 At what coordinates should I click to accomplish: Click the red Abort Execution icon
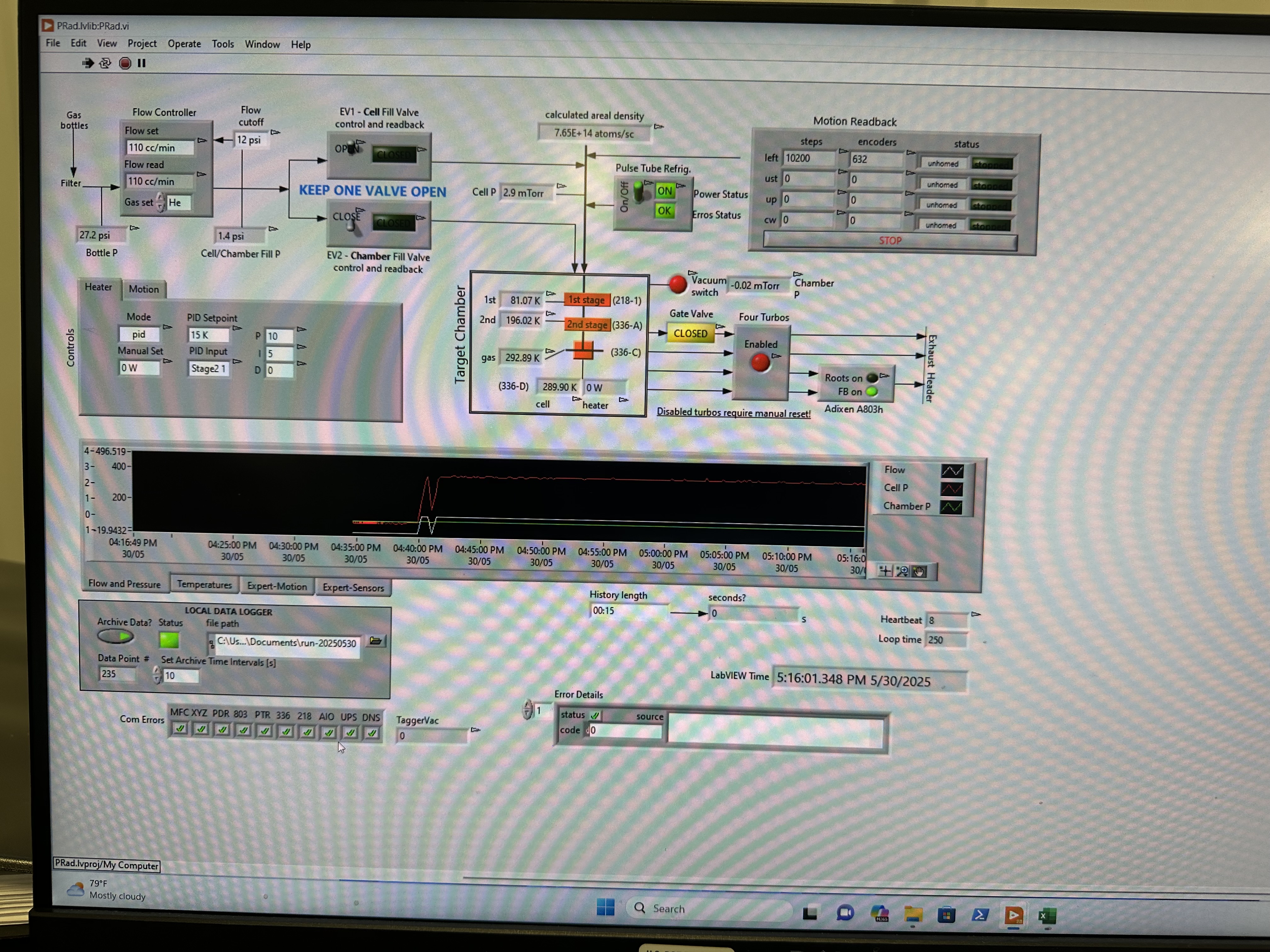click(125, 63)
